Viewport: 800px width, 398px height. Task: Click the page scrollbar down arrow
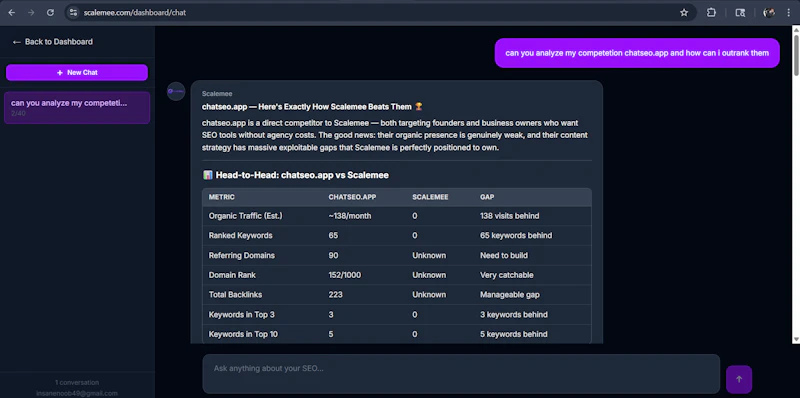coord(796,339)
